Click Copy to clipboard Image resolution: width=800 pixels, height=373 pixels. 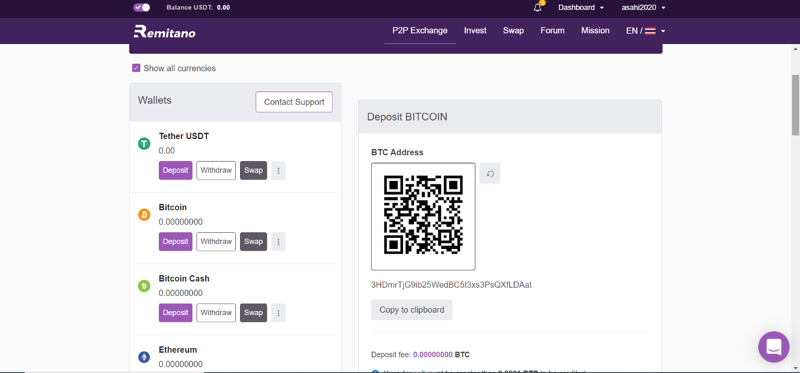click(412, 310)
